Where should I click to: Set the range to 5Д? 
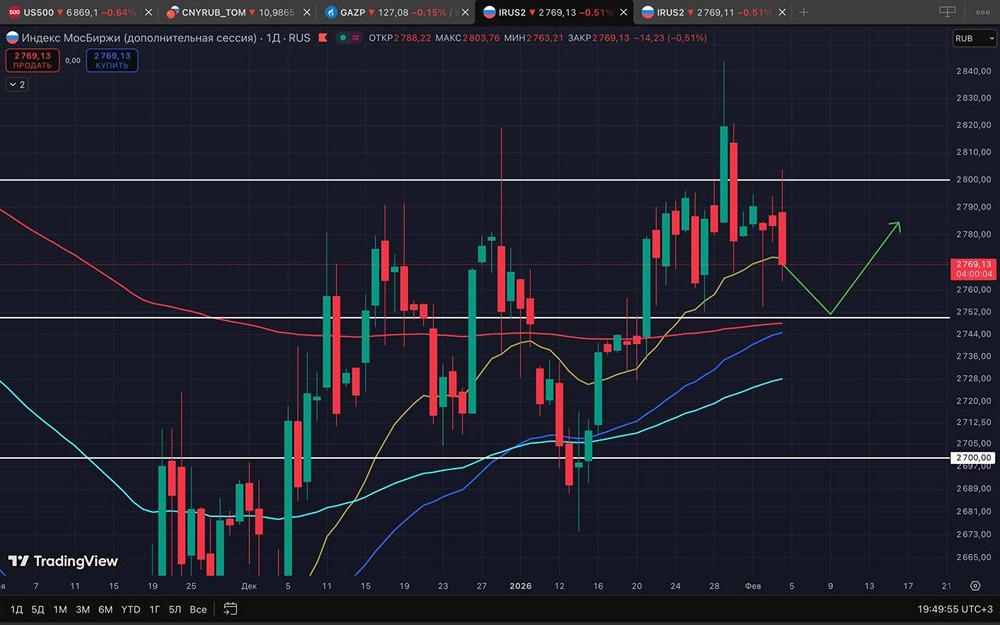38,609
